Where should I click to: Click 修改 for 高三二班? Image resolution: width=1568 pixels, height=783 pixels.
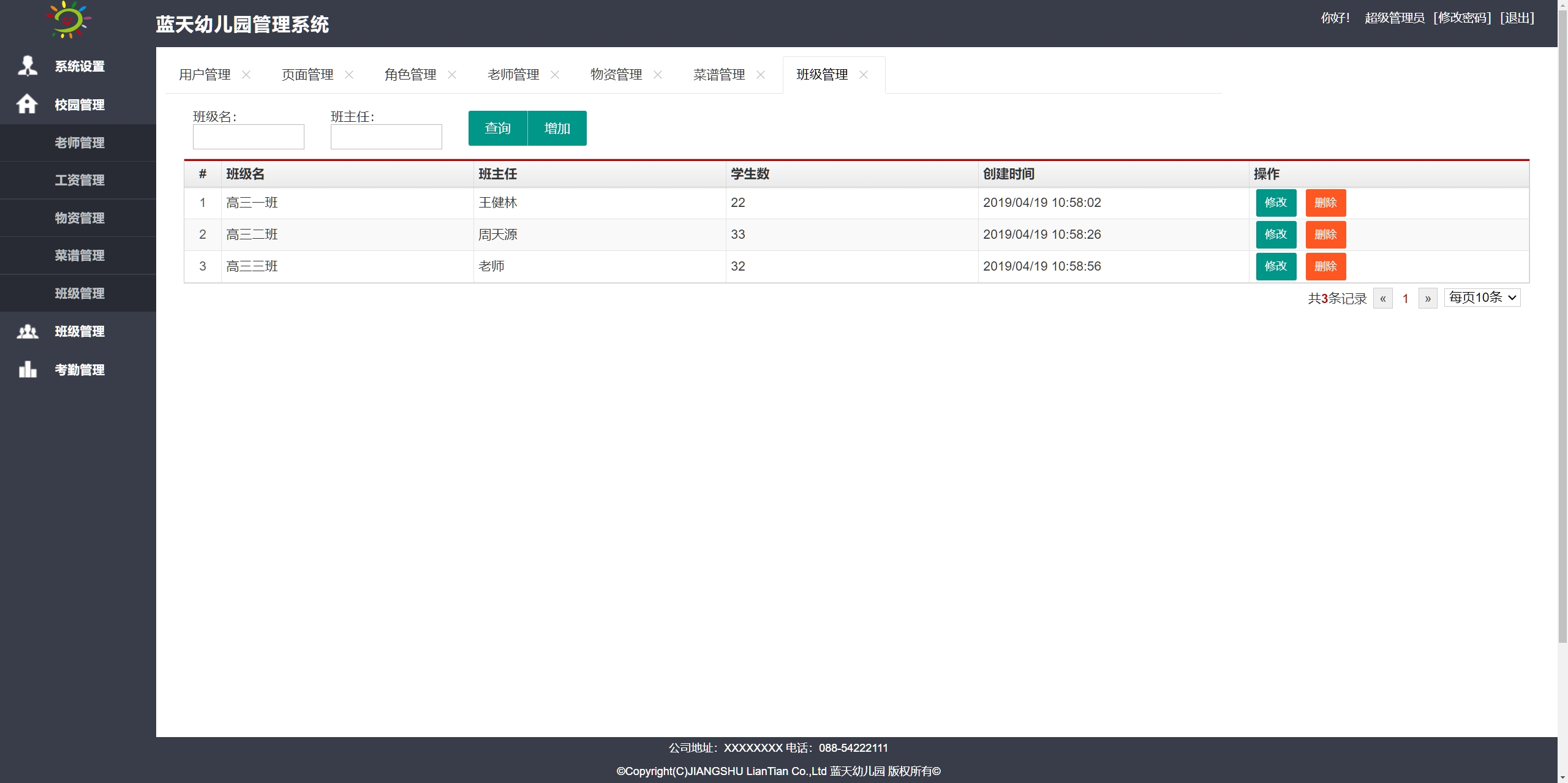[1276, 234]
